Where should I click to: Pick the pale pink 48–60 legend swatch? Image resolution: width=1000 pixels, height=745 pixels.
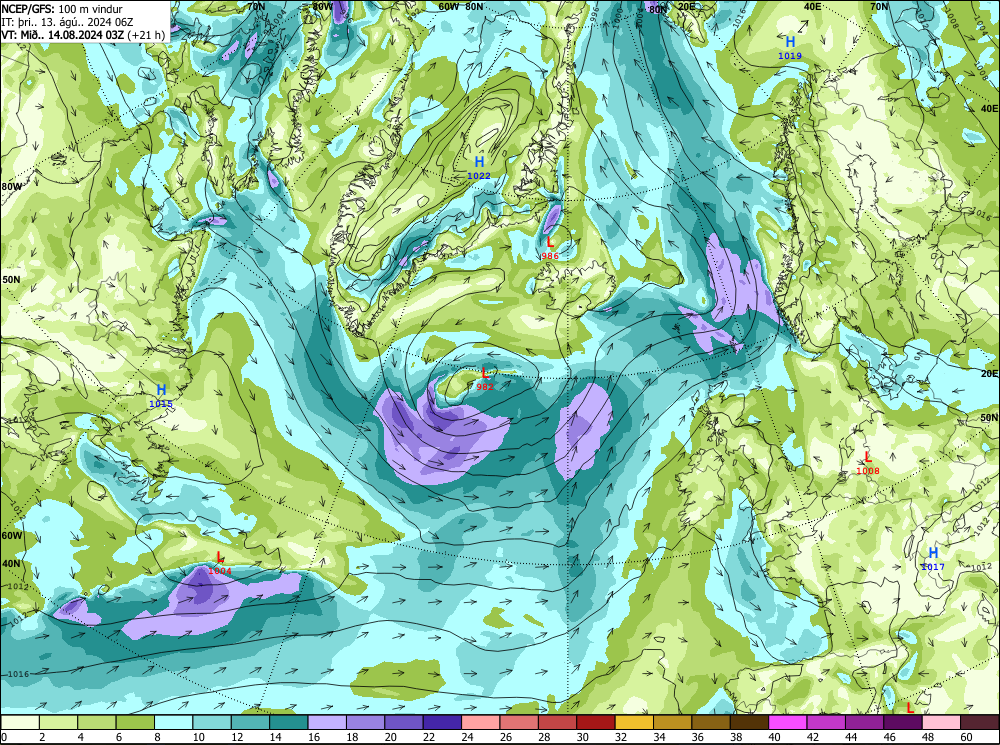941,722
